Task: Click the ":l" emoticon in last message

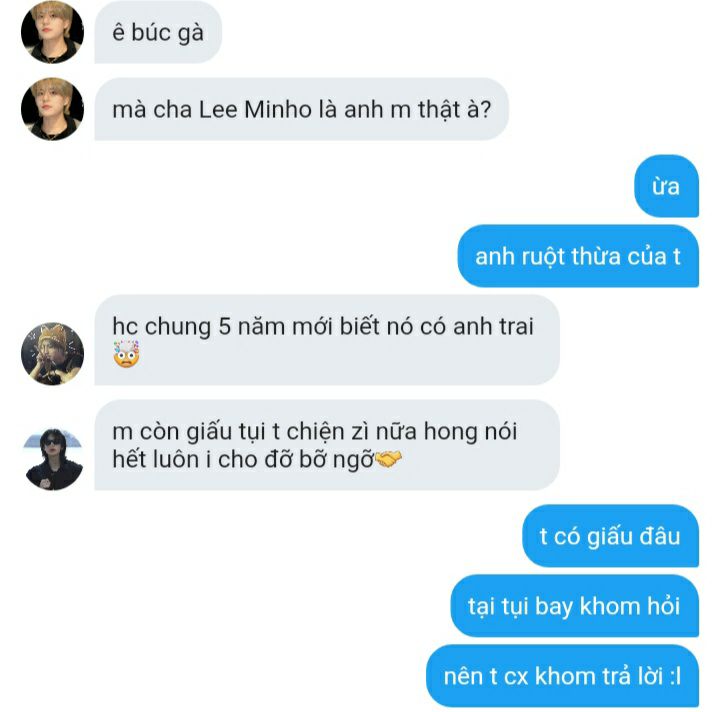Action: click(x=675, y=677)
